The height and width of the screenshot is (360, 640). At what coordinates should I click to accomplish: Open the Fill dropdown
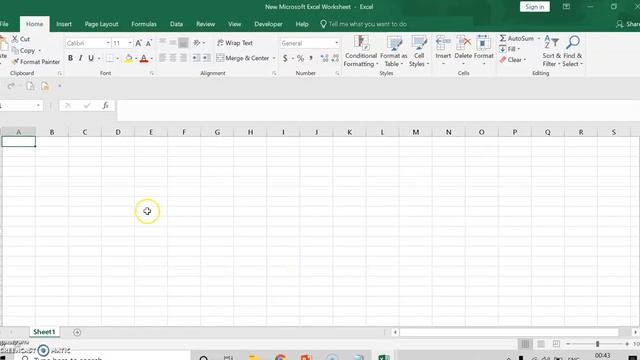pyautogui.click(x=510, y=49)
